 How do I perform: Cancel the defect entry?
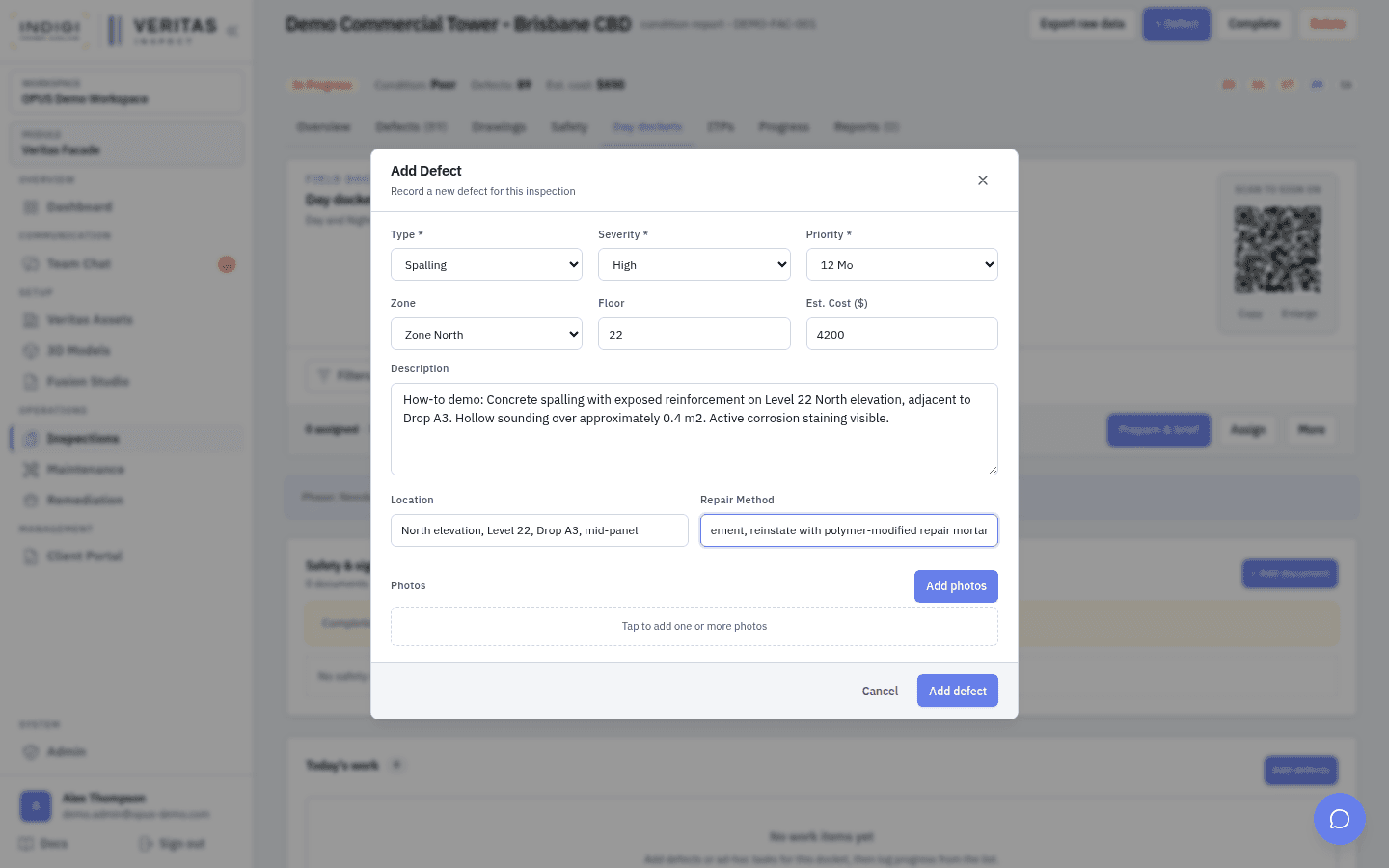880,691
